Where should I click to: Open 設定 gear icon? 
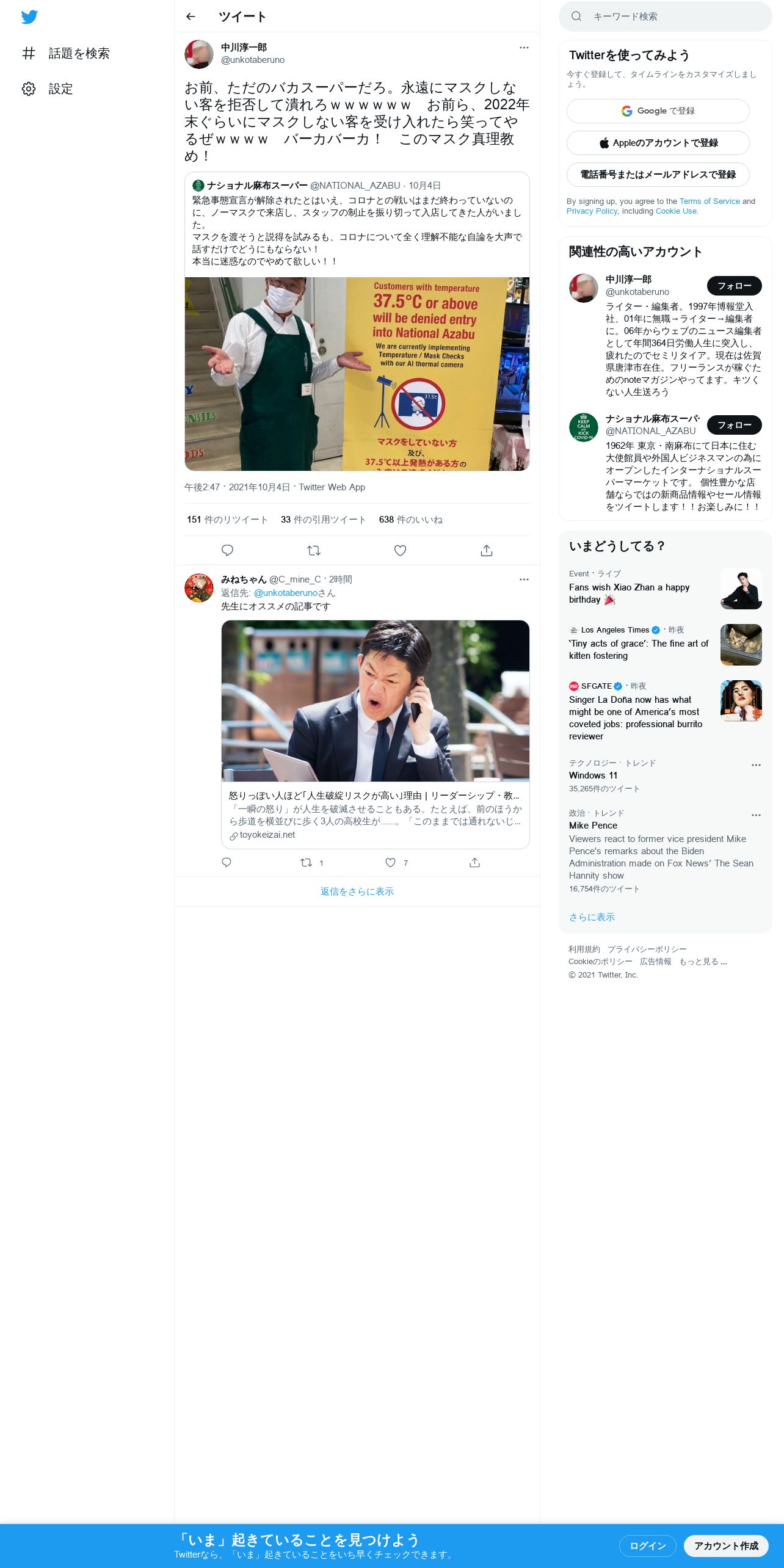[x=29, y=89]
